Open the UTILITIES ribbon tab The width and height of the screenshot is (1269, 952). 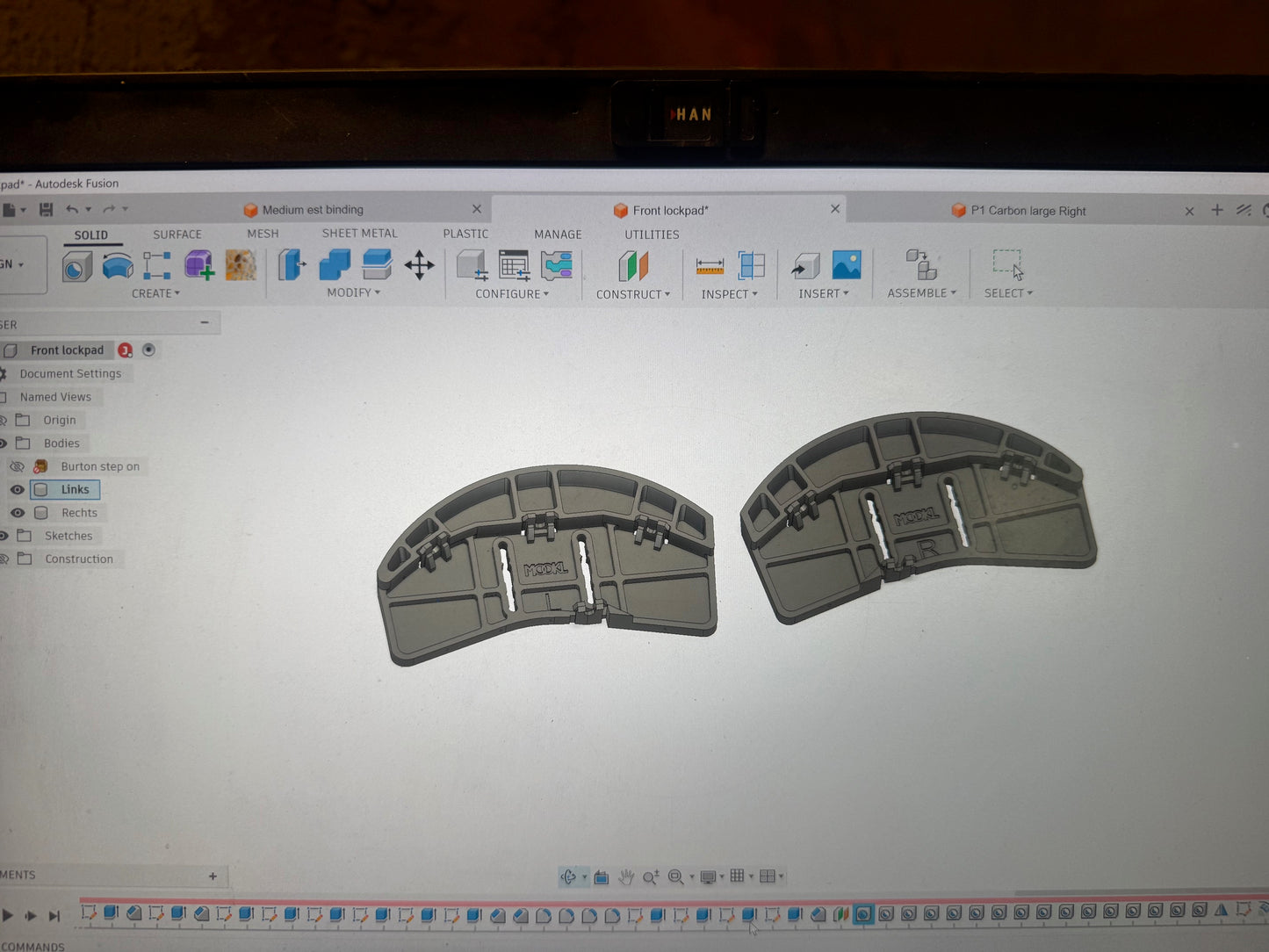(652, 234)
